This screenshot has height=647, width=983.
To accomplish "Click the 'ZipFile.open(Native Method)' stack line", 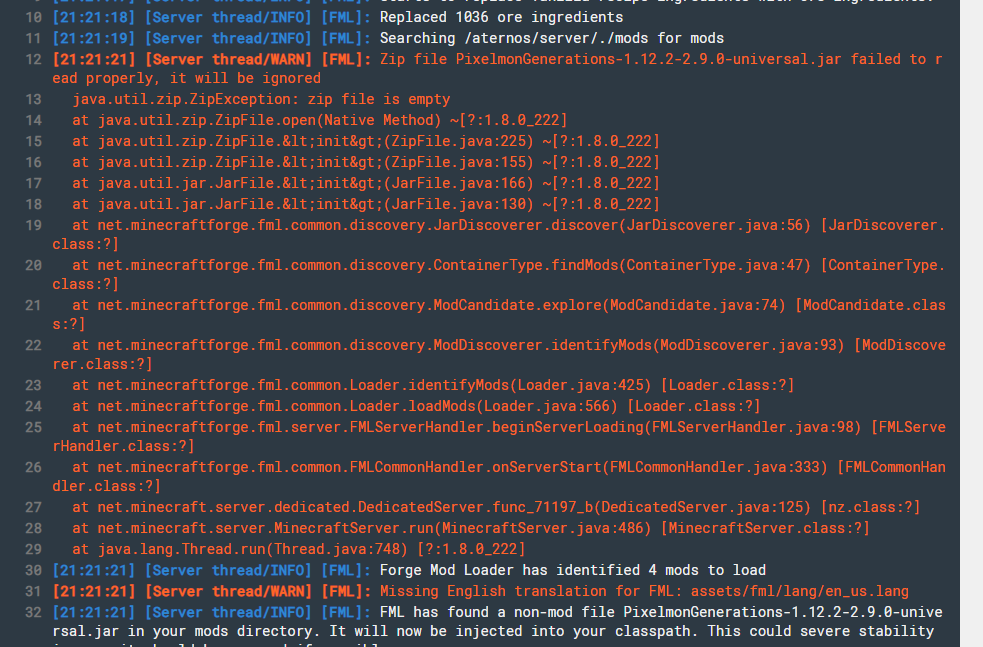I will (320, 120).
